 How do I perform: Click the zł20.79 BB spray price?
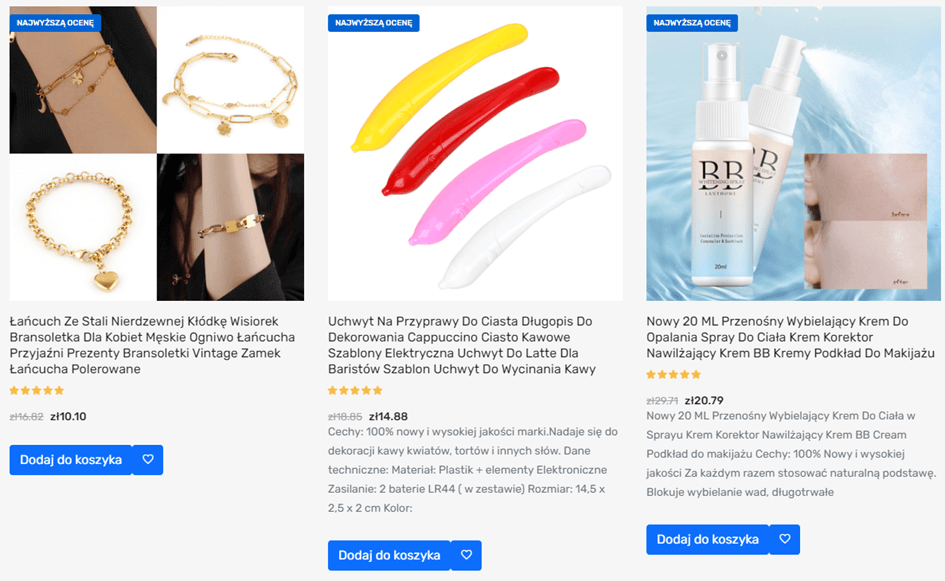tap(704, 401)
